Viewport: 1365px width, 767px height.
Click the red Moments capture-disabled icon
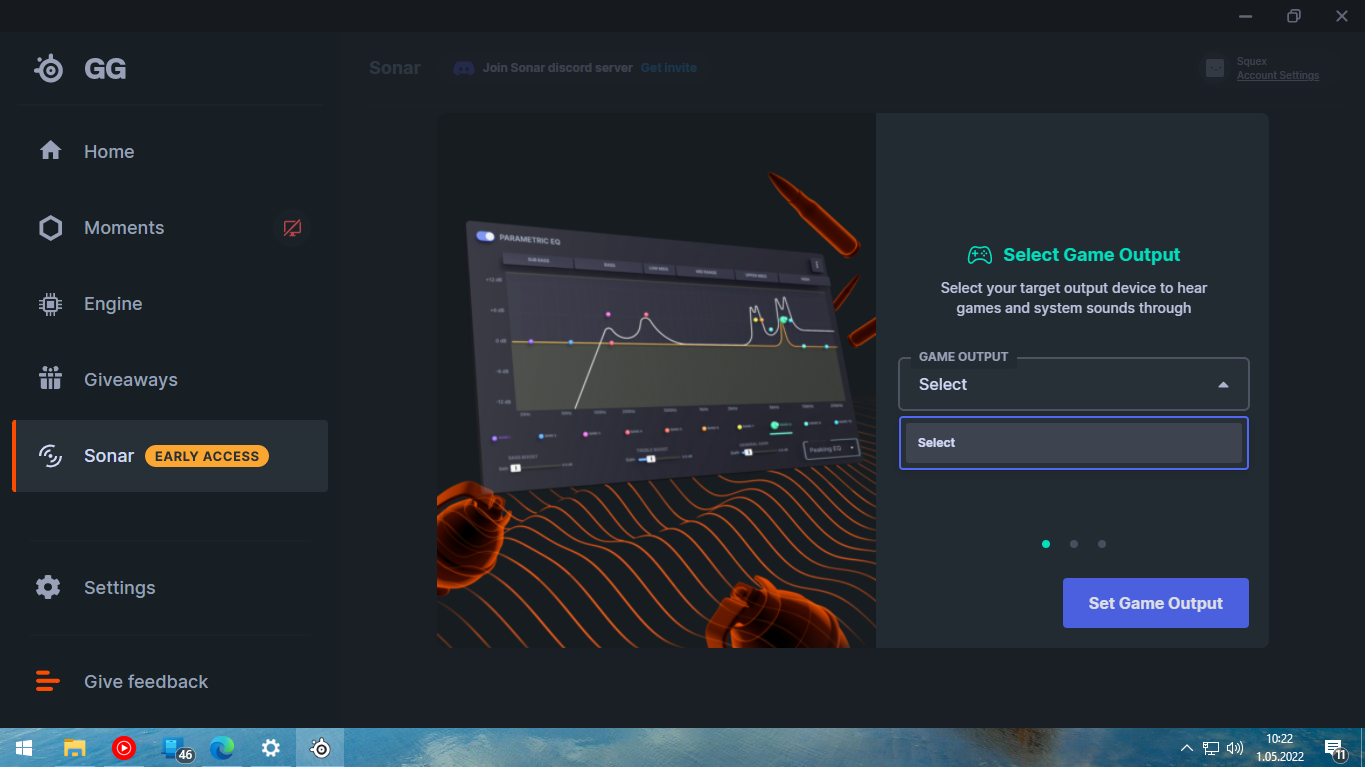tap(292, 228)
